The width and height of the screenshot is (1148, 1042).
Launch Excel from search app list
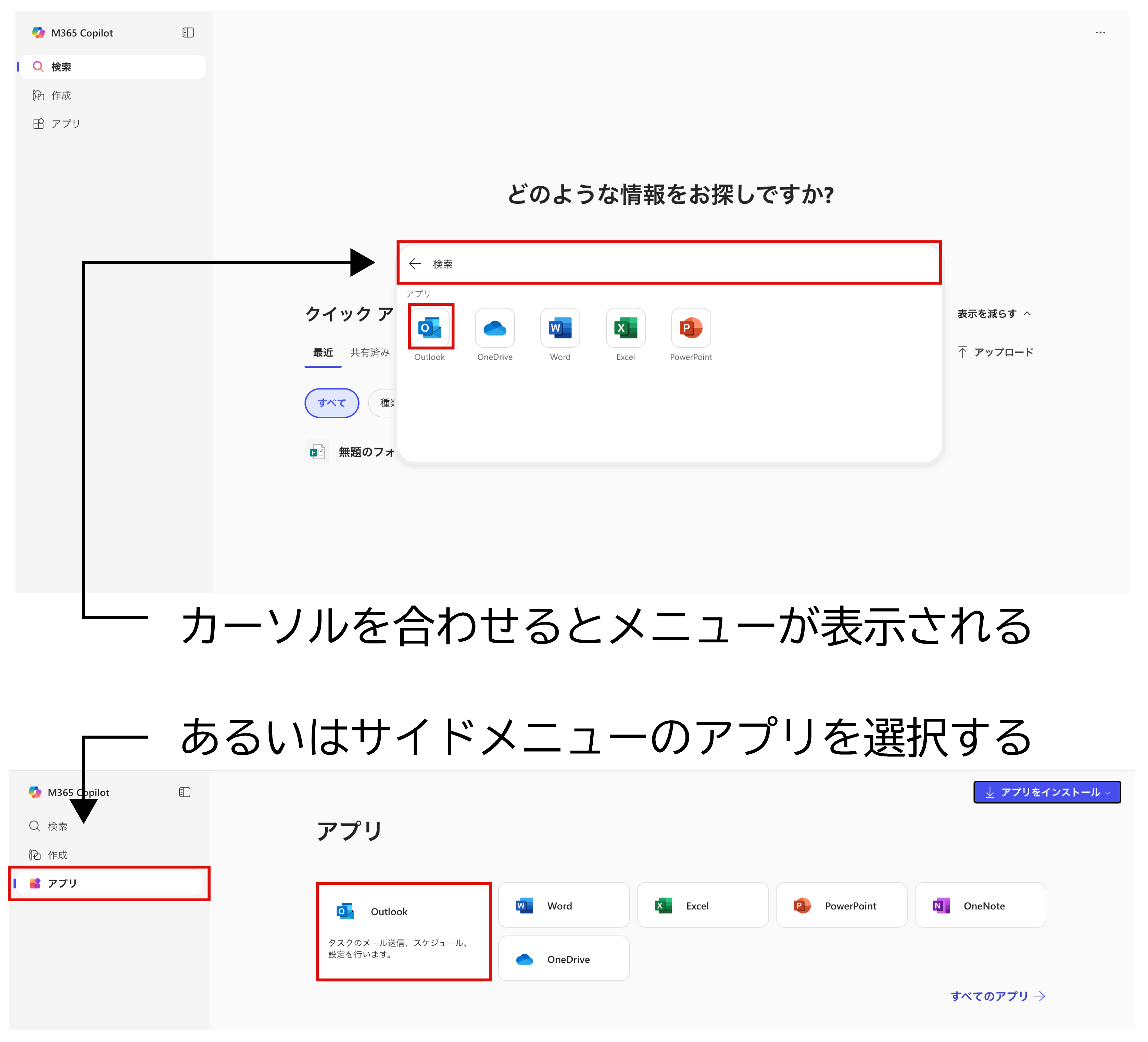pos(625,328)
